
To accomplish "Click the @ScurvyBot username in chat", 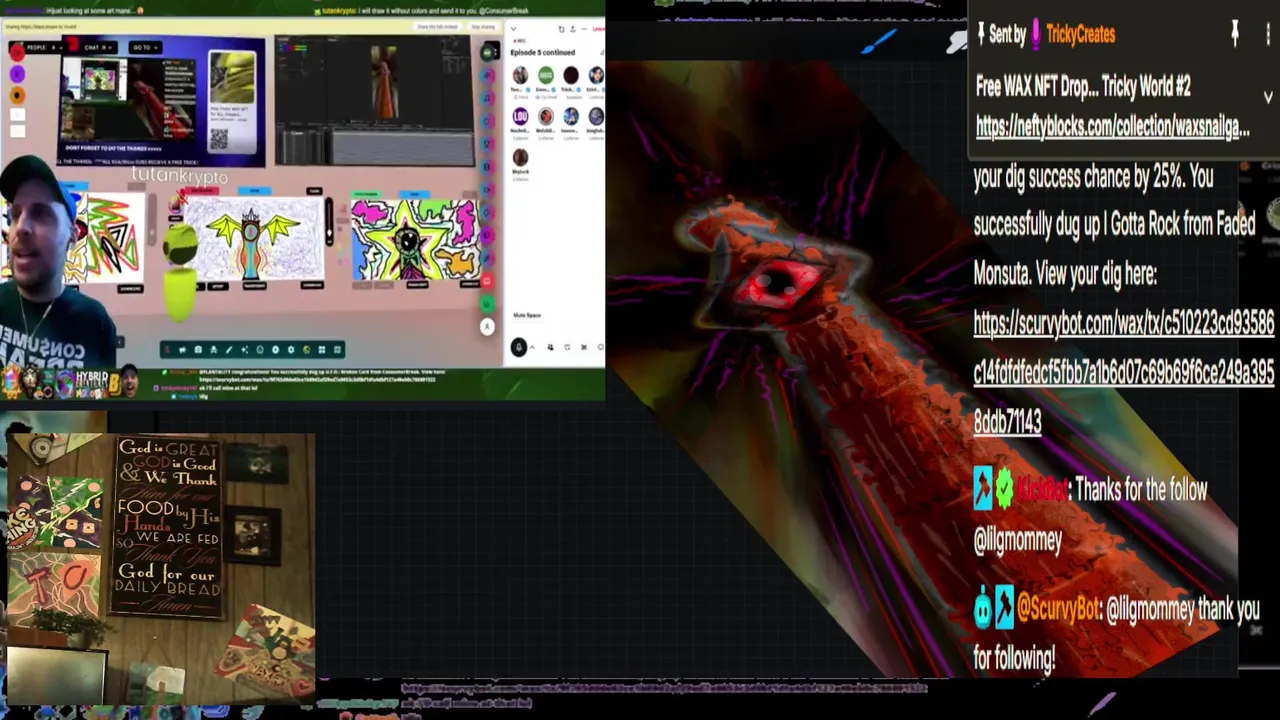I will point(1058,608).
